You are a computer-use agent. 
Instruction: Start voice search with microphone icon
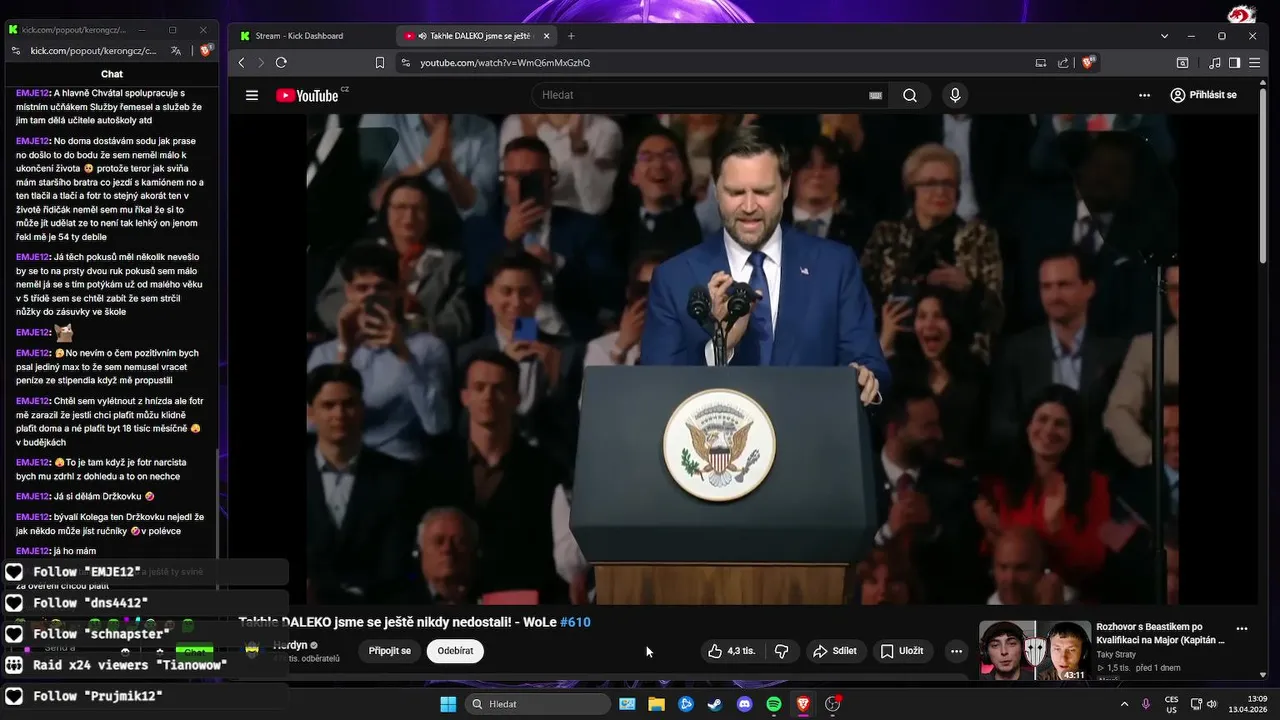pyautogui.click(x=955, y=95)
